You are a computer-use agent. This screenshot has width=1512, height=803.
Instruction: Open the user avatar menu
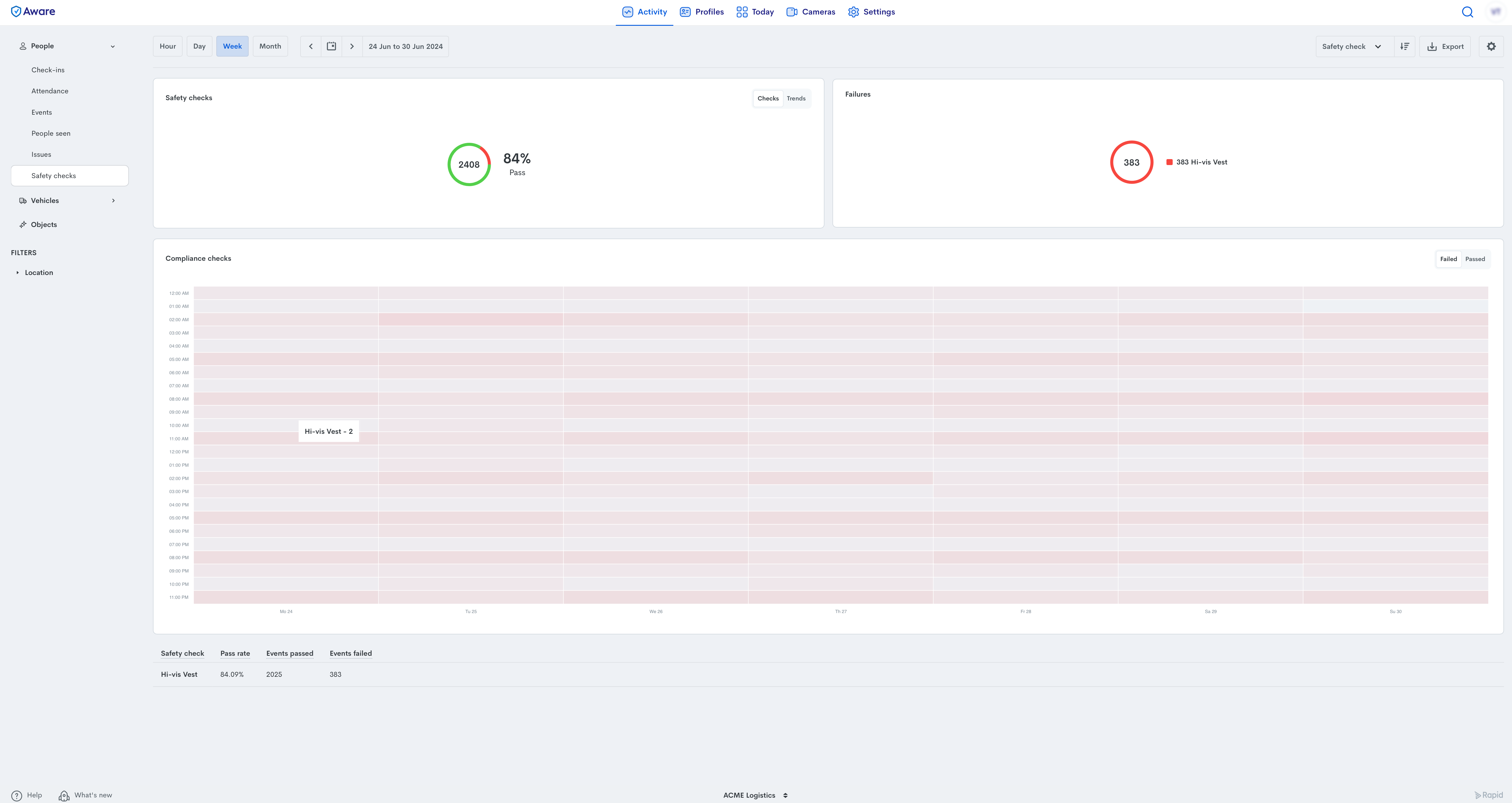(1496, 12)
